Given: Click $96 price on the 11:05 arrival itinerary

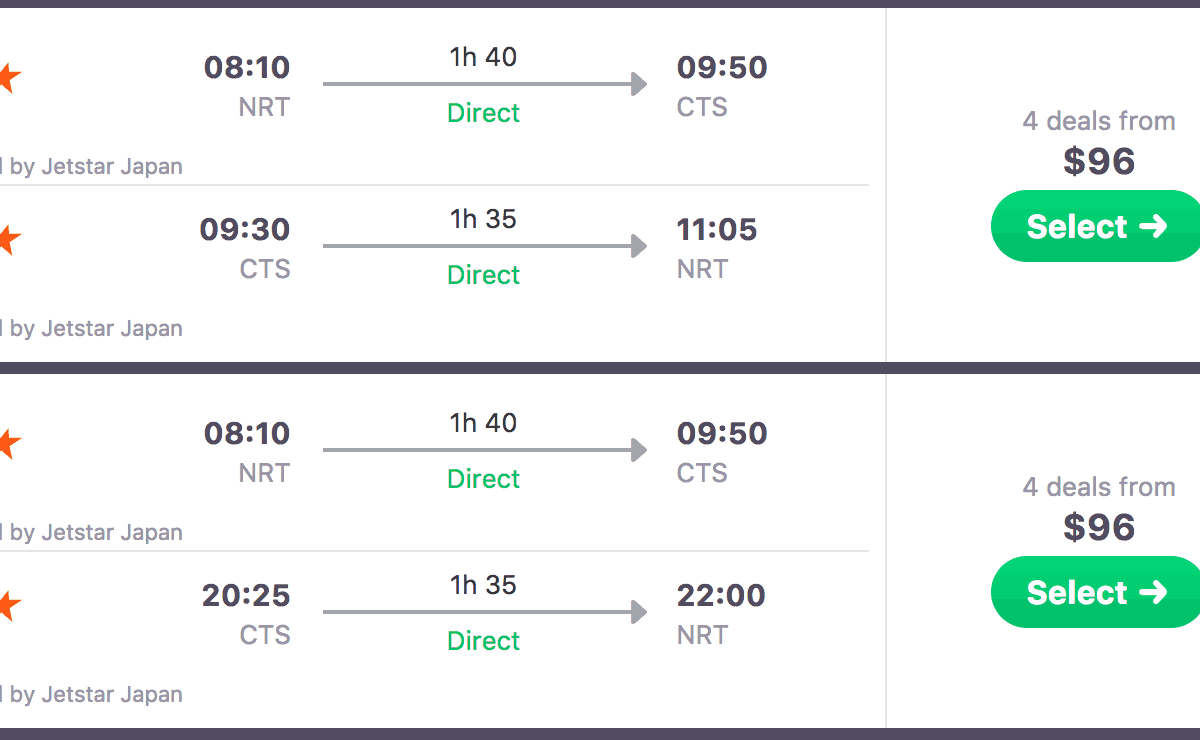Looking at the screenshot, I should [1099, 162].
